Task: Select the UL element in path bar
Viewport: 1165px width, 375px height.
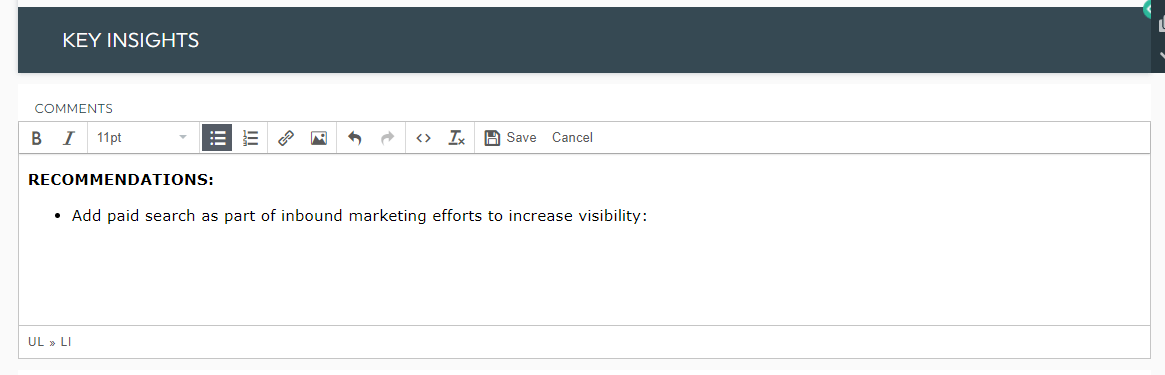Action: point(36,342)
